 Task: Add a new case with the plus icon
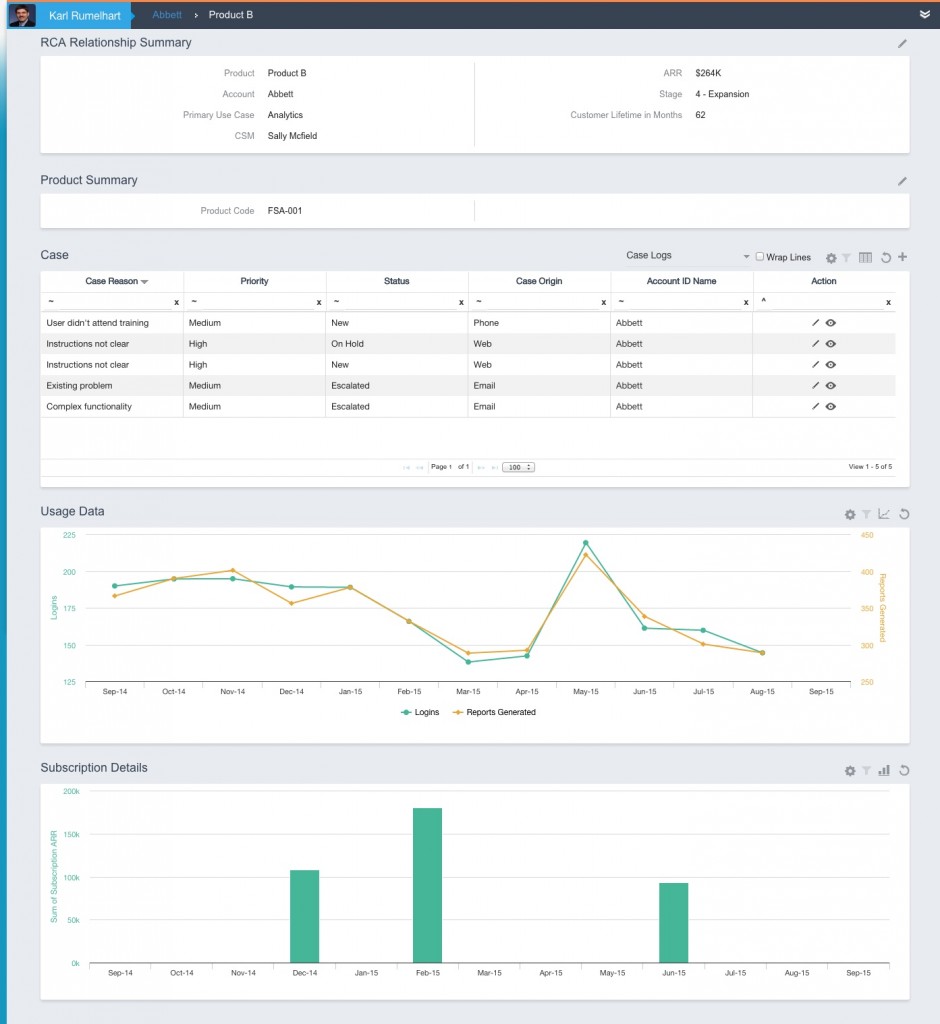point(902,257)
